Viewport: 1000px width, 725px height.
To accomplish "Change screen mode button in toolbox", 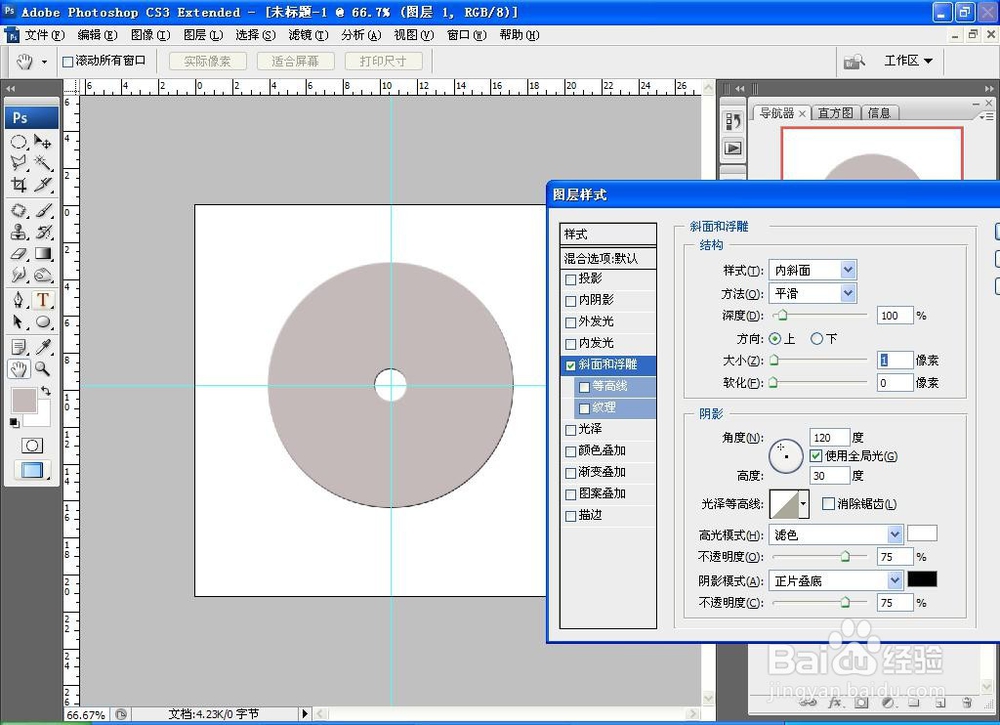I will point(32,470).
